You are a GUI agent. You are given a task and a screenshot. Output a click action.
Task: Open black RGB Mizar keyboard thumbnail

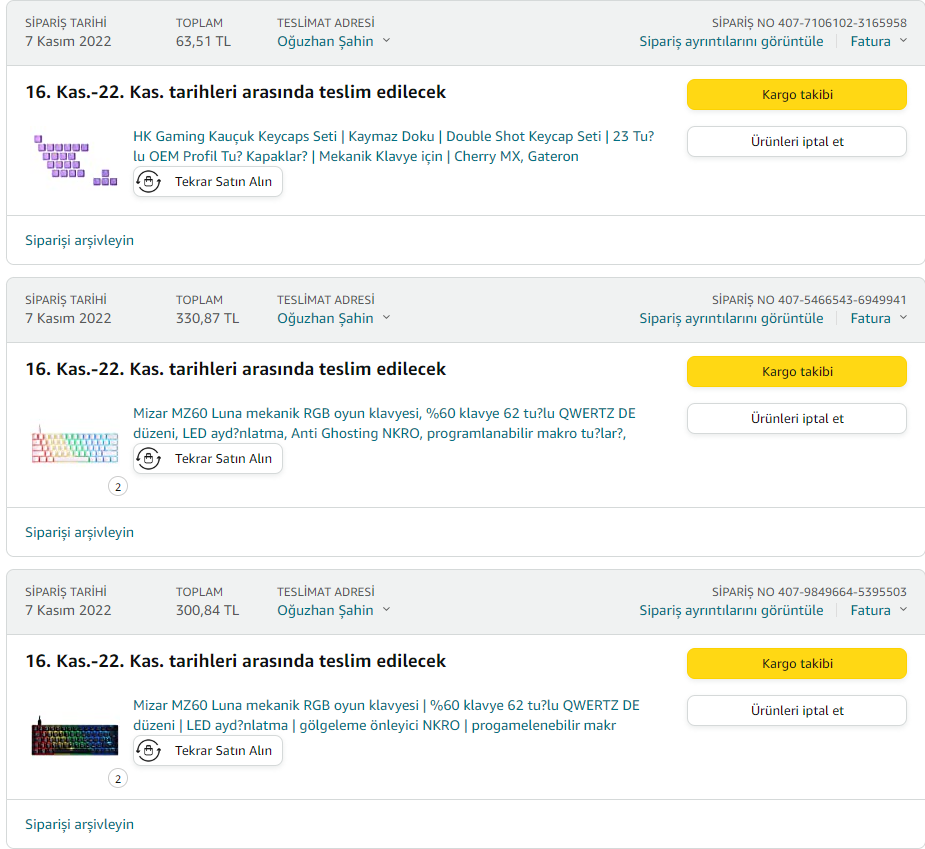75,738
